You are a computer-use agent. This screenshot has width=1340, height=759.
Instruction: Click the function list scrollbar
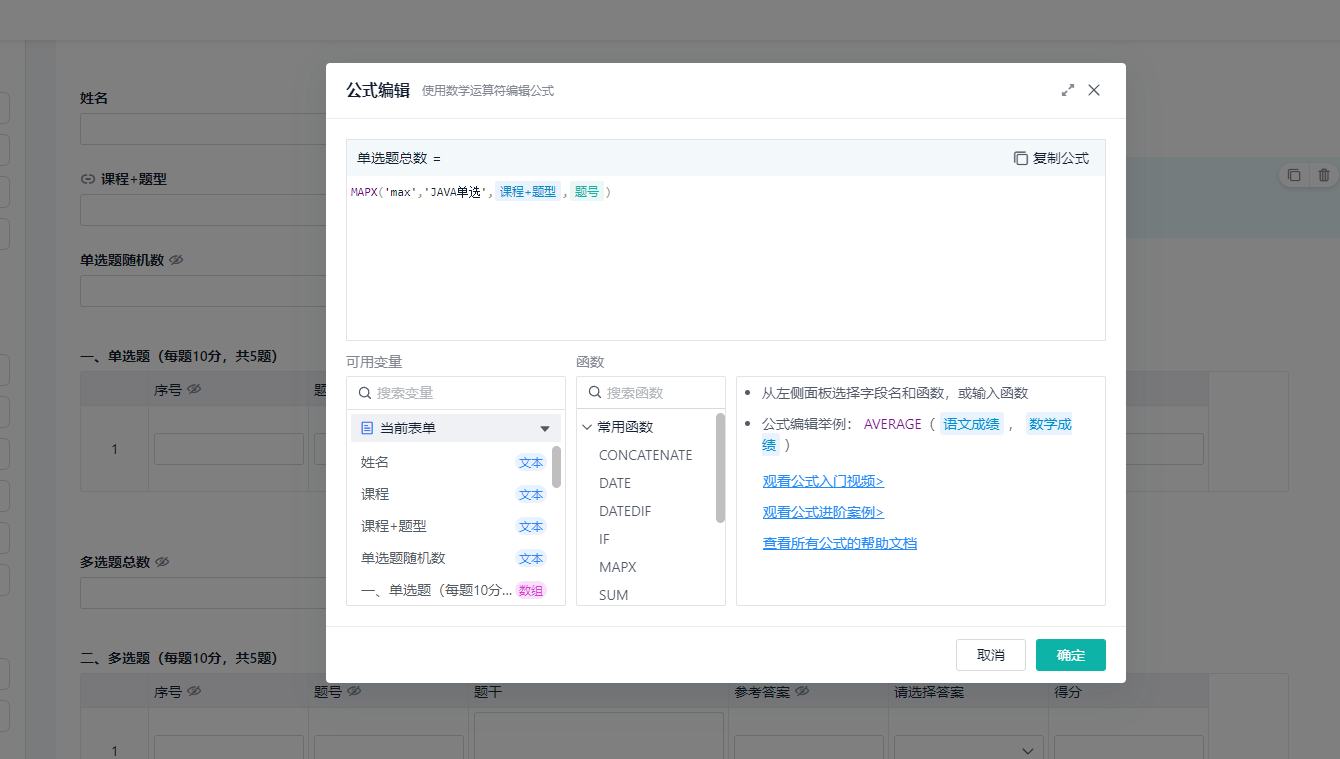coord(720,467)
